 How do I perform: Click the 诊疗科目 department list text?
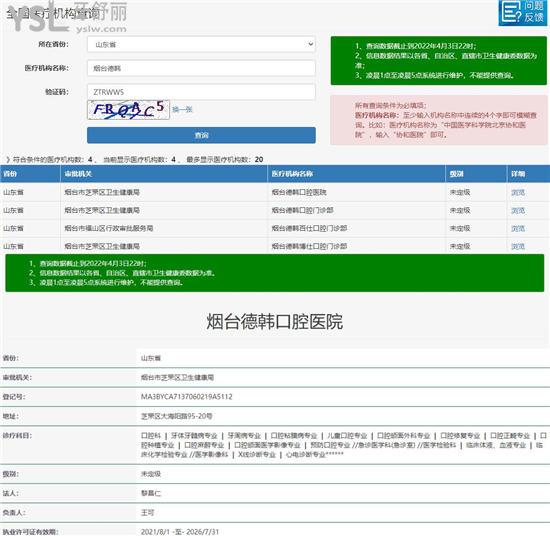click(344, 445)
